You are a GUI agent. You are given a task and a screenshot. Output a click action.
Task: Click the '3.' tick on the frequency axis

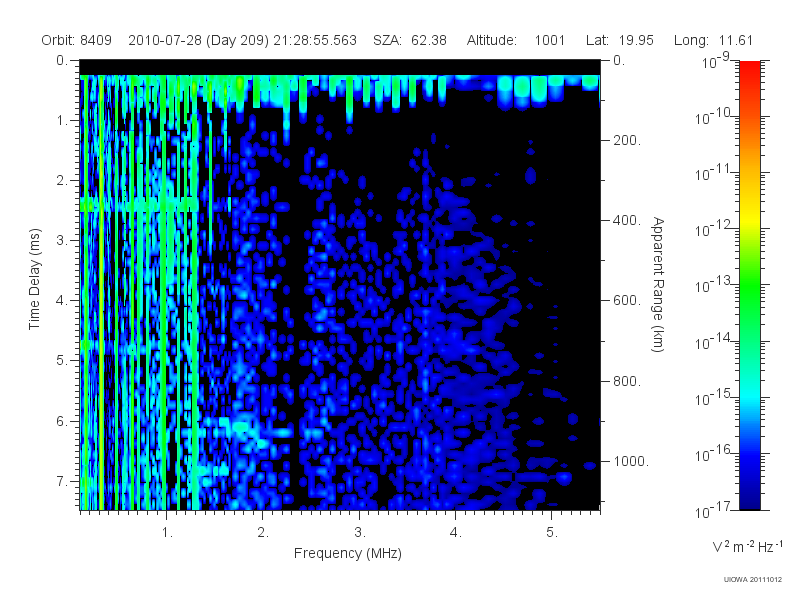[360, 532]
